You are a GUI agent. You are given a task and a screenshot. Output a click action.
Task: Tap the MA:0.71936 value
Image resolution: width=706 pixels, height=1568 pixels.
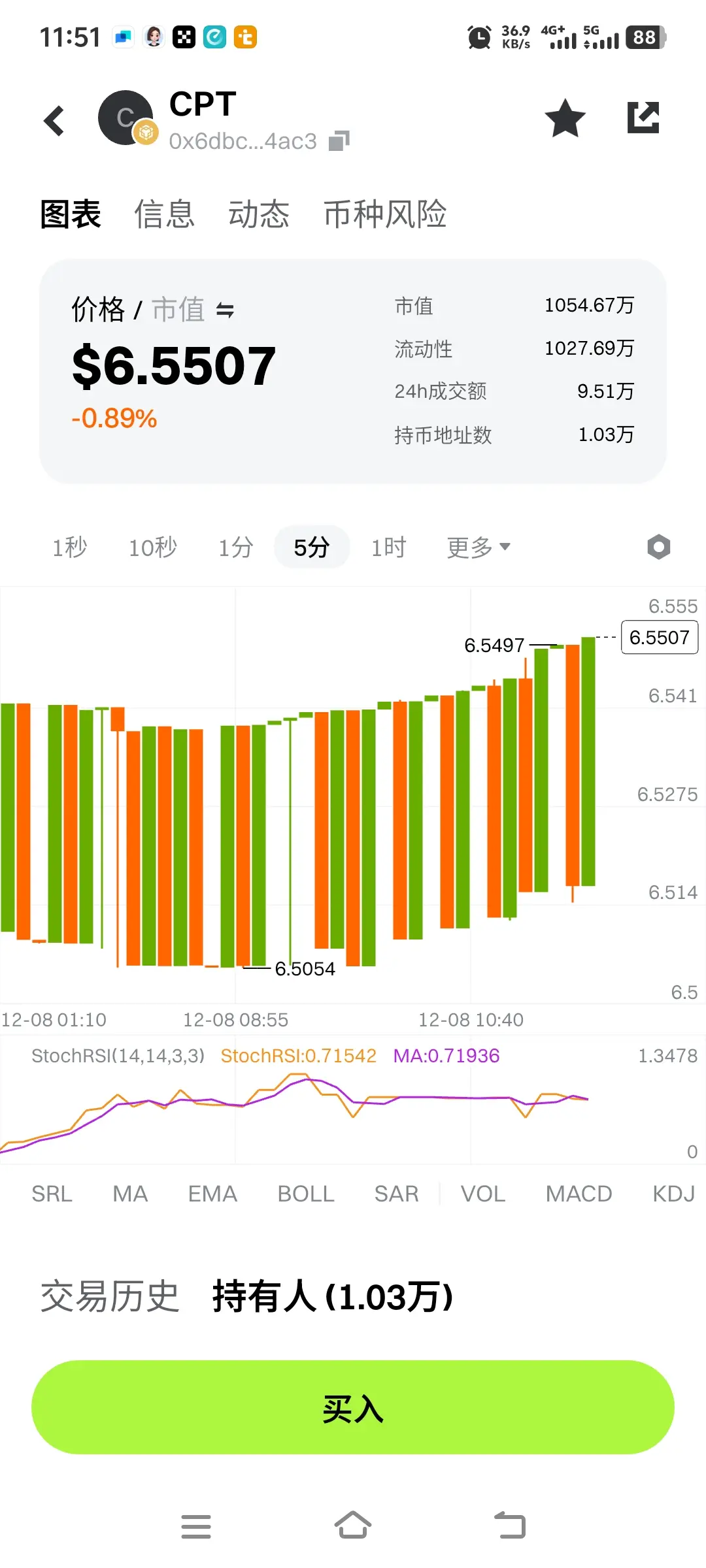446,1056
